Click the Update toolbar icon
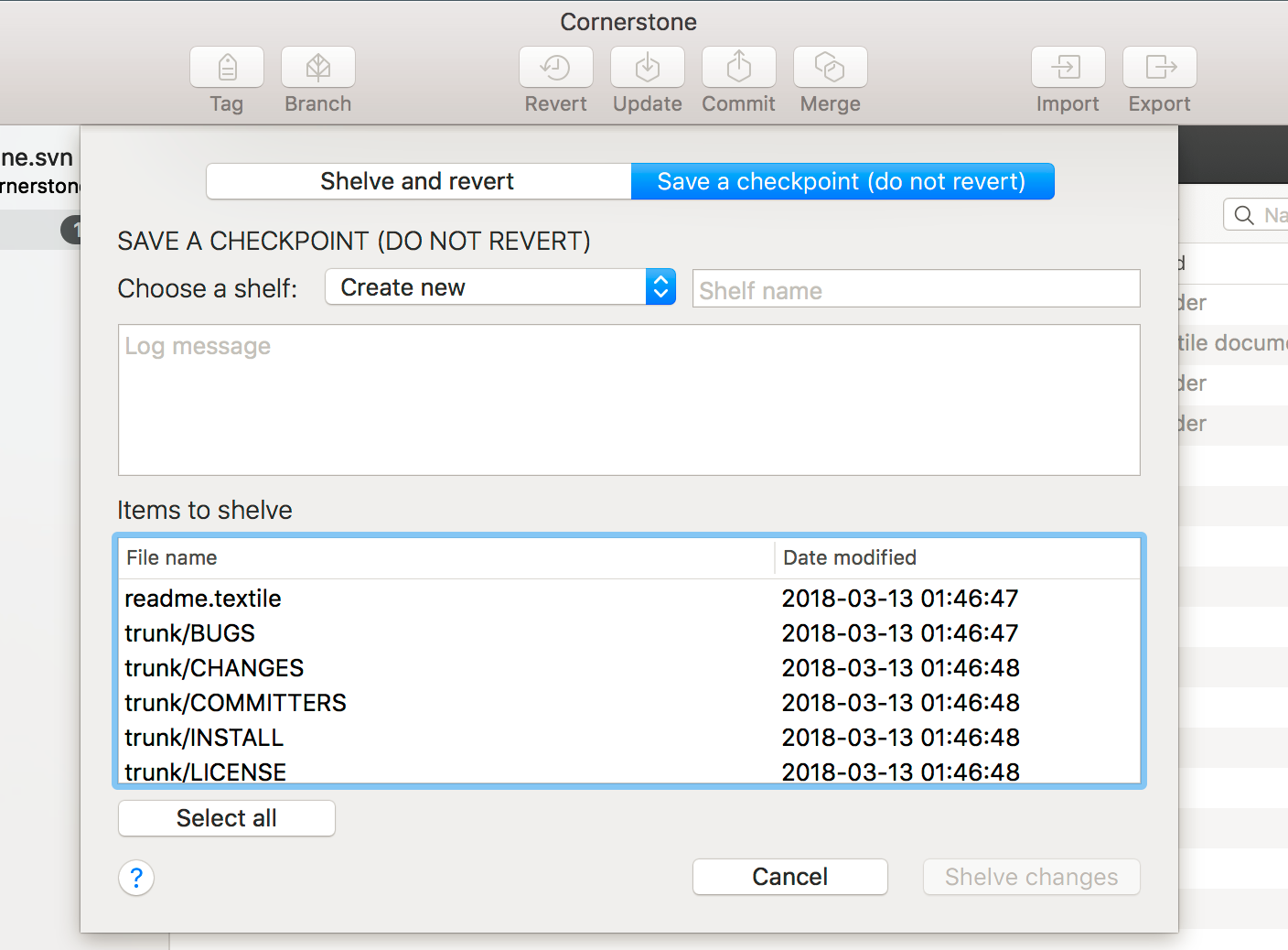 (x=648, y=67)
